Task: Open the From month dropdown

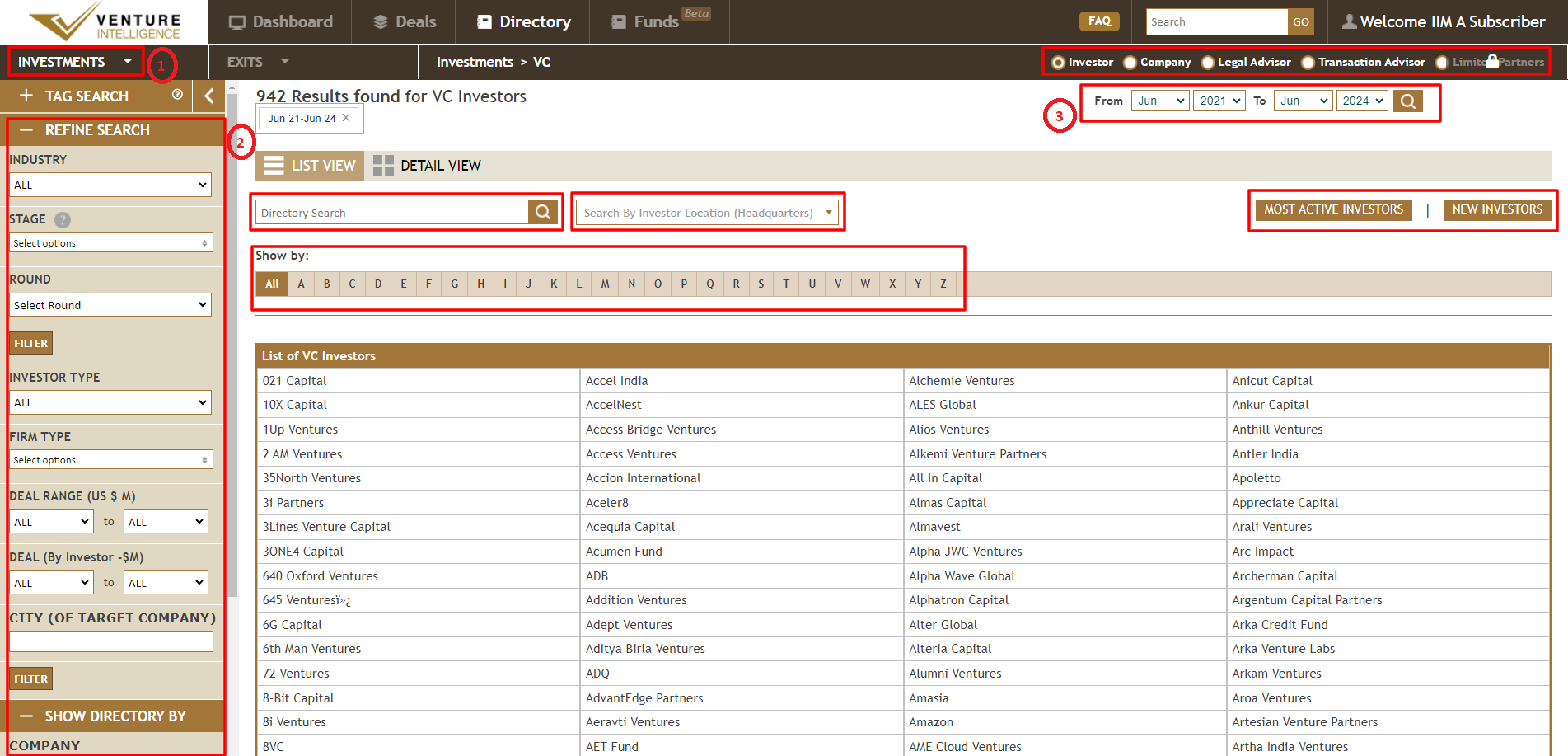Action: (1160, 101)
